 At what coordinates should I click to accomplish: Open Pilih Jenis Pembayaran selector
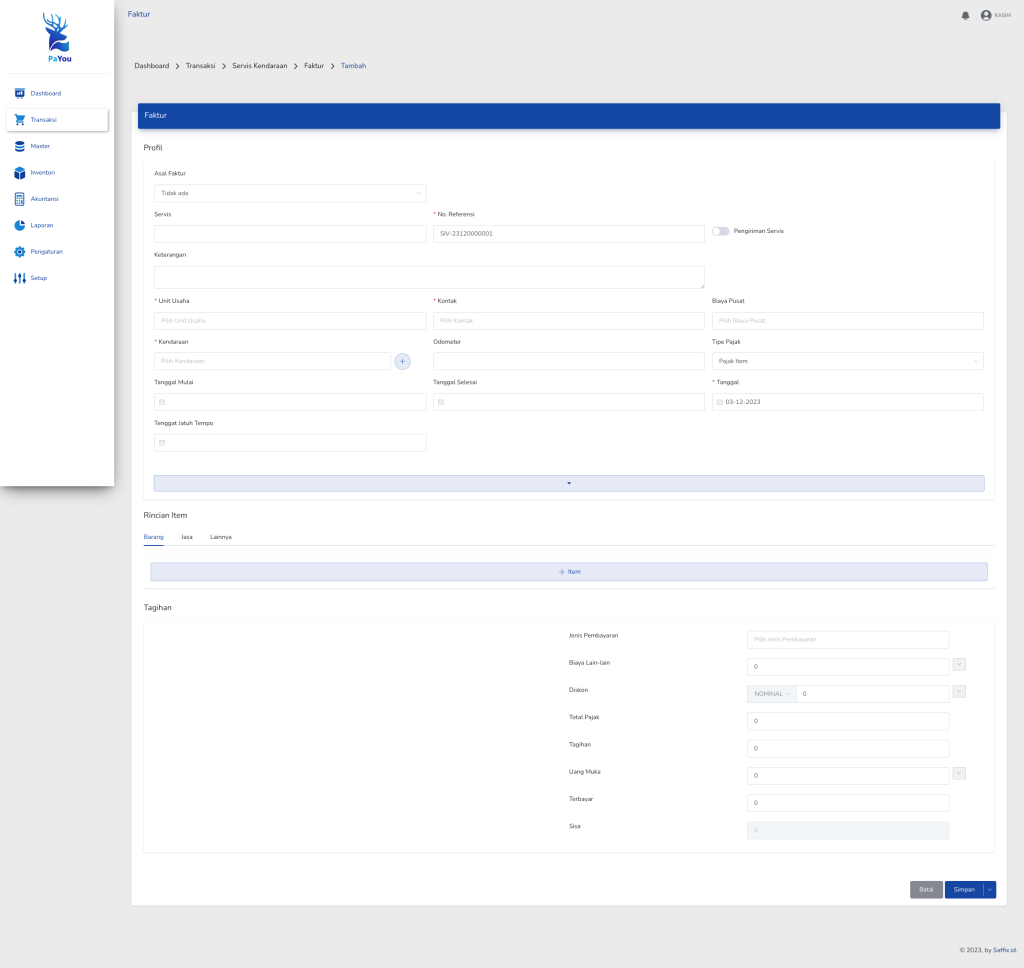click(848, 639)
